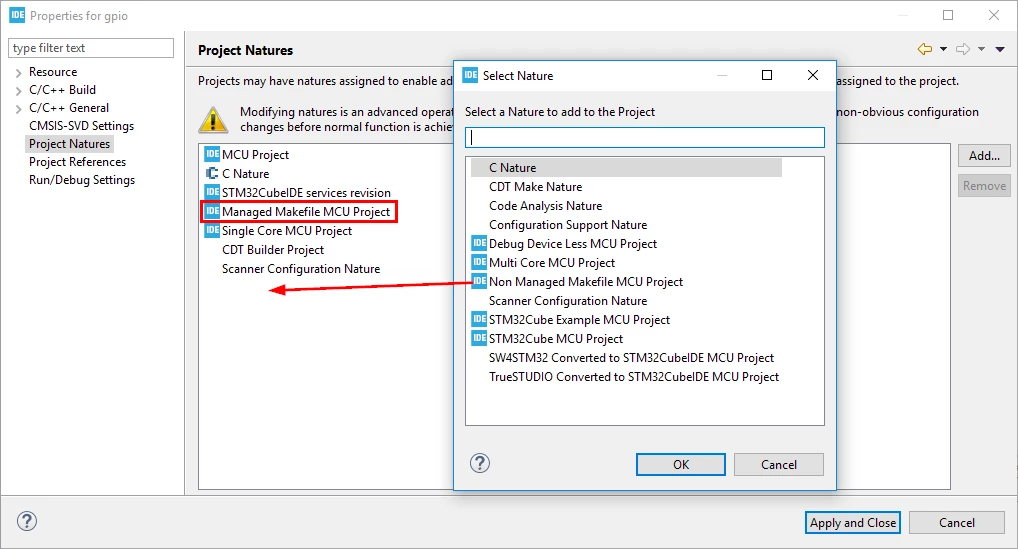Click IDE icon beside Debug Device Less MCU Project
Image resolution: width=1018 pixels, height=549 pixels.
[x=479, y=243]
